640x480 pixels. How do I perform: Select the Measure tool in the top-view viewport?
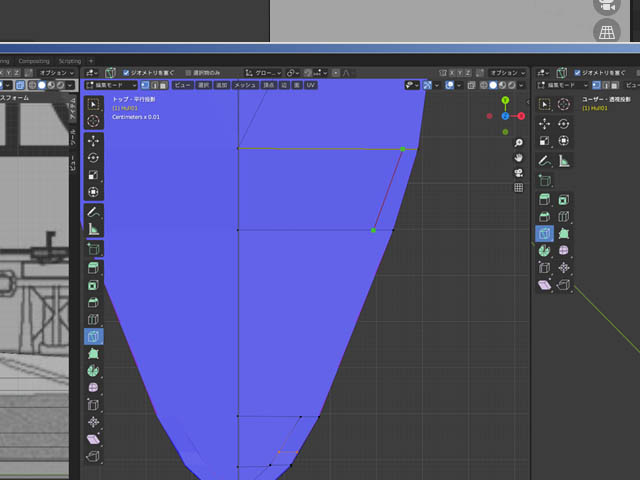(x=93, y=229)
